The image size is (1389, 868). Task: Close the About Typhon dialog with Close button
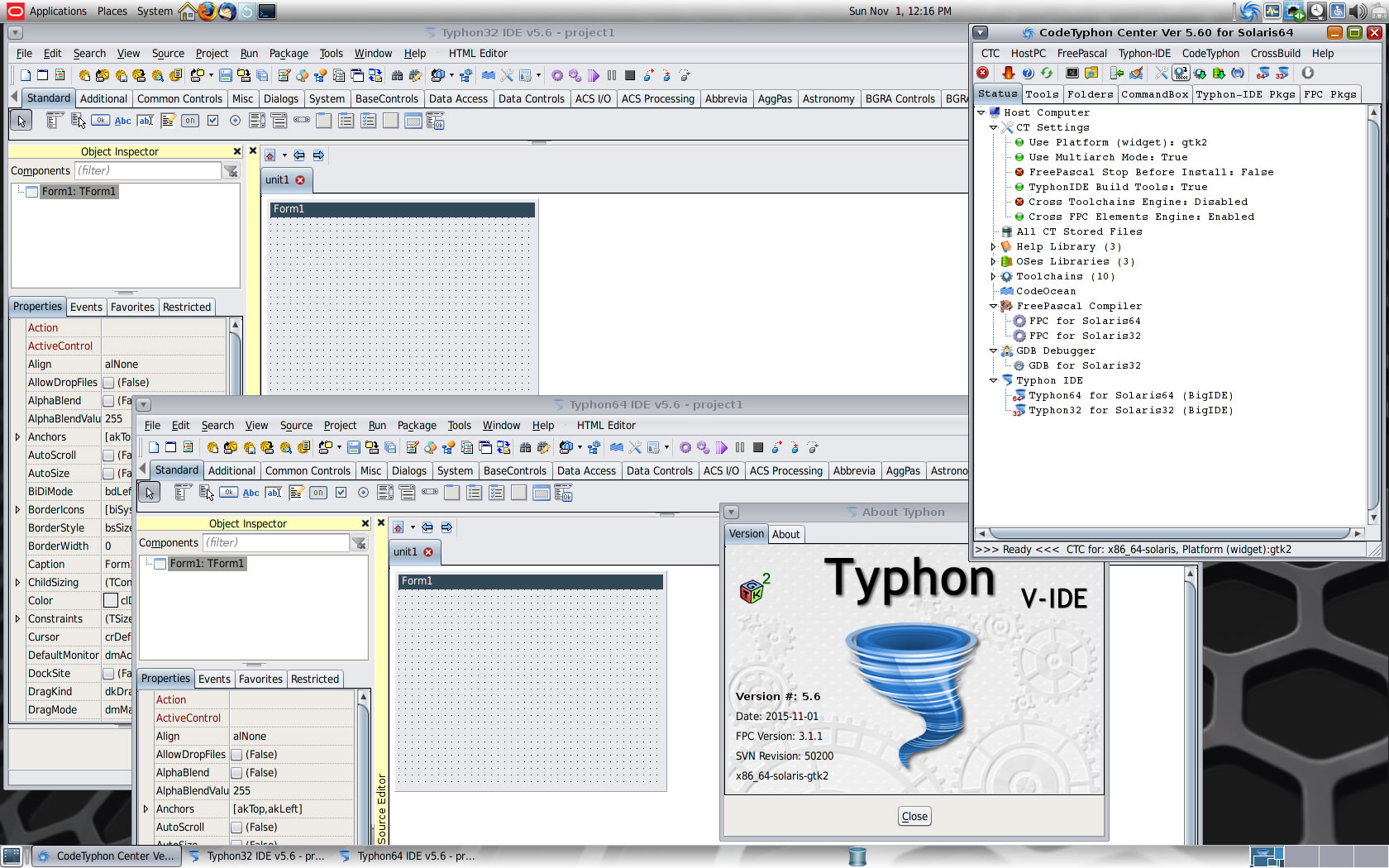tap(914, 816)
